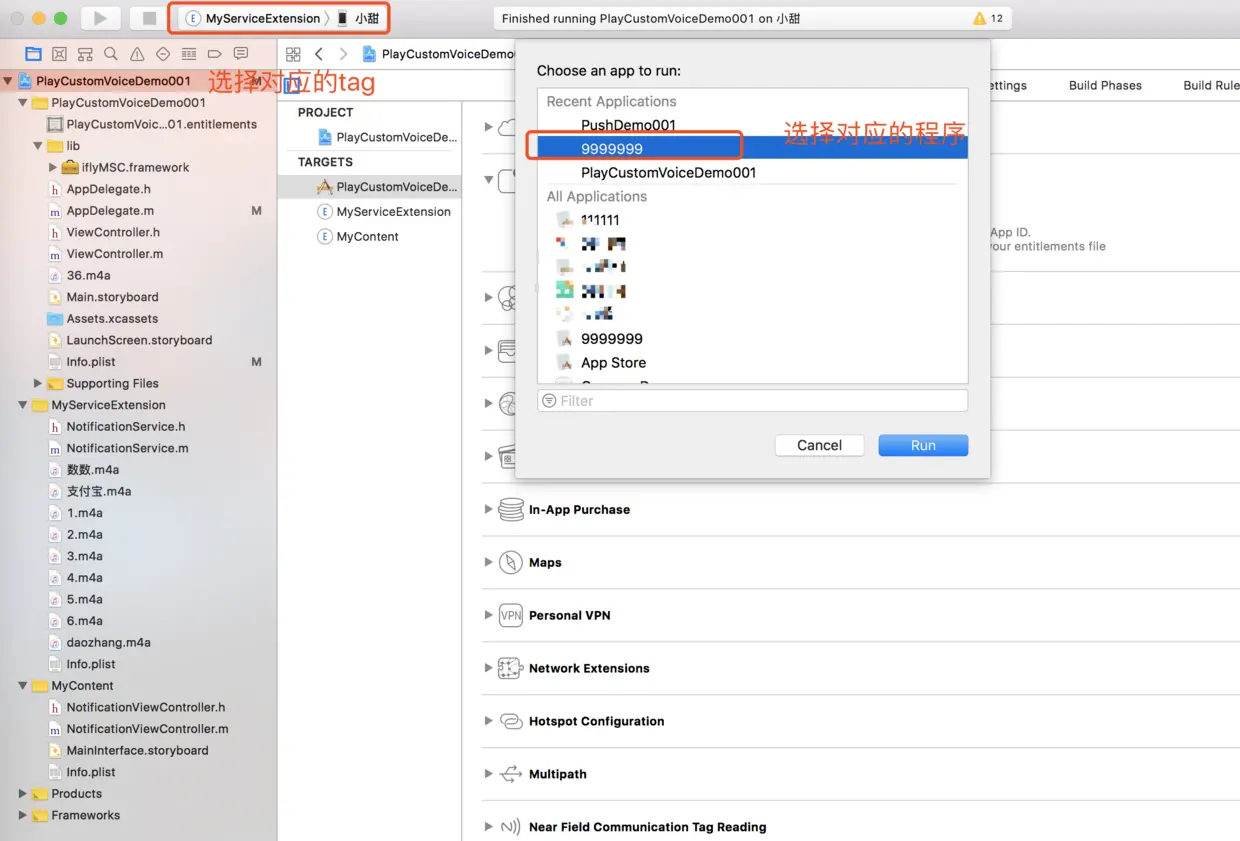Go forward with the right chevron
The width and height of the screenshot is (1240, 841).
(343, 54)
